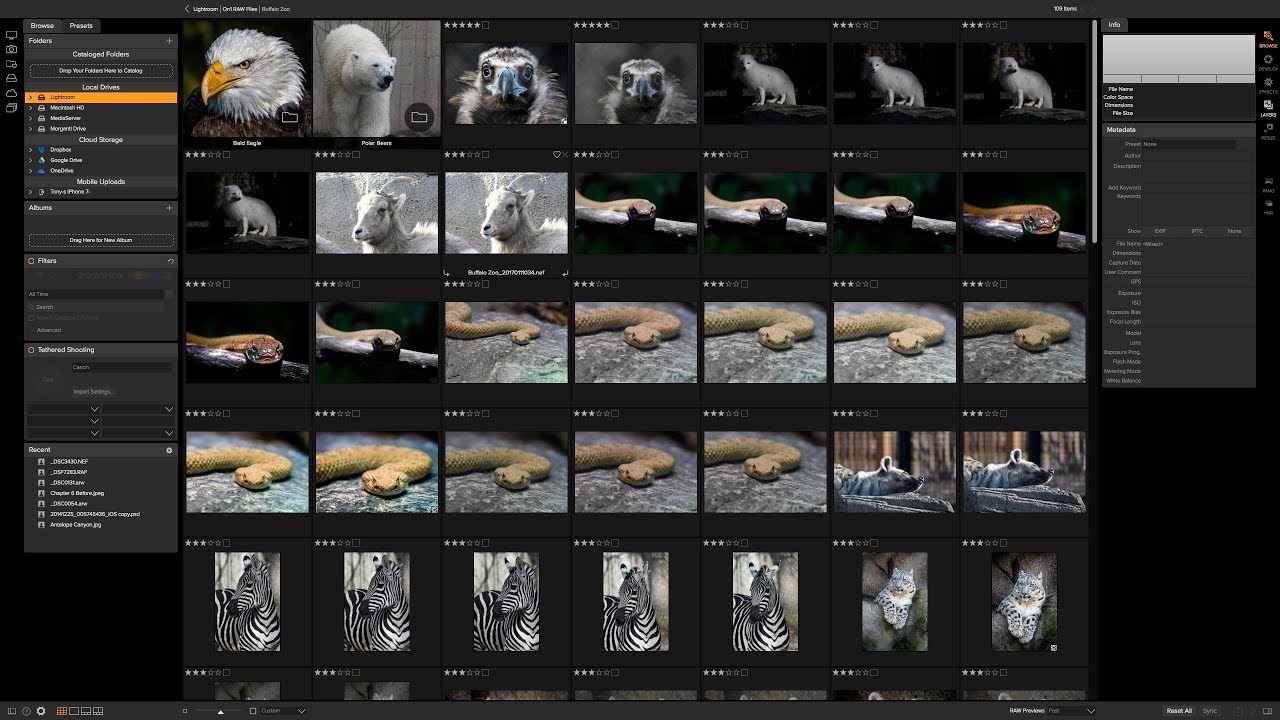Viewport: 1280px width, 720px height.
Task: Select the first zebra thumbnail
Action: click(247, 602)
